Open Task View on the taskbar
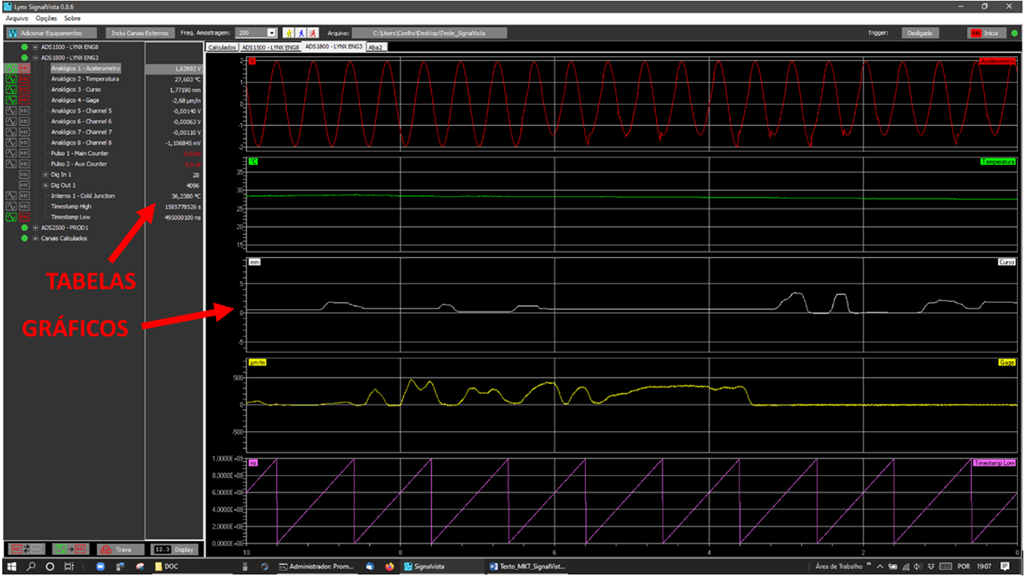This screenshot has height=576, width=1024. click(69, 567)
